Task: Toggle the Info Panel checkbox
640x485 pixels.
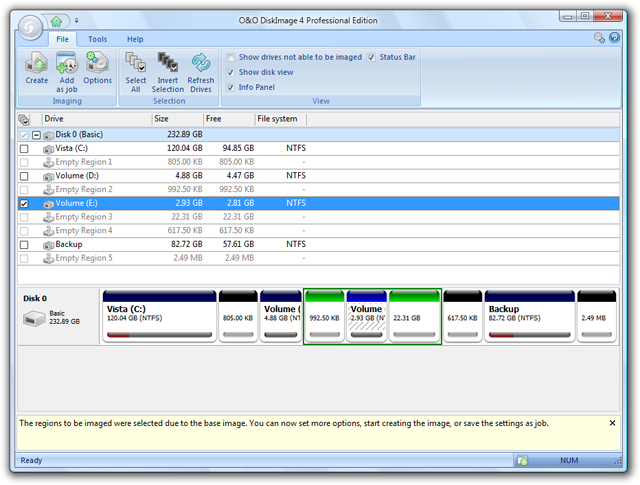Action: pyautogui.click(x=231, y=87)
